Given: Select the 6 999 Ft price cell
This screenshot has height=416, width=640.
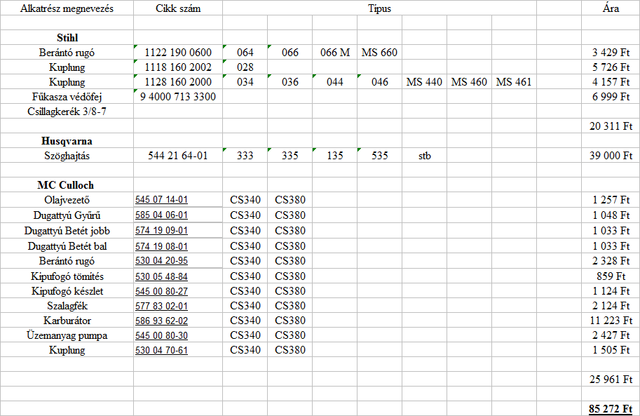Looking at the screenshot, I should coord(611,97).
